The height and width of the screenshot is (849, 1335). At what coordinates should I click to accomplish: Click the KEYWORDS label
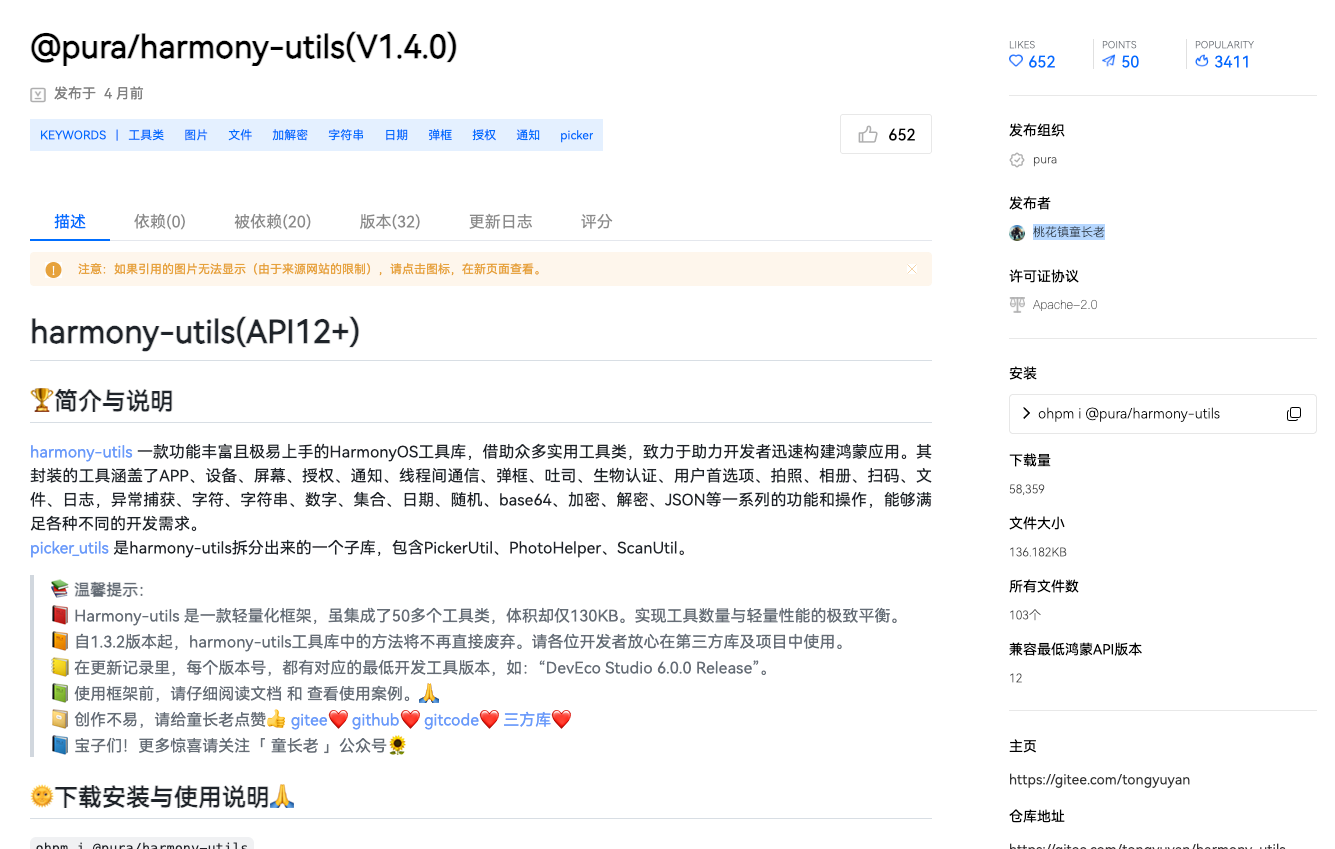pyautogui.click(x=73, y=135)
